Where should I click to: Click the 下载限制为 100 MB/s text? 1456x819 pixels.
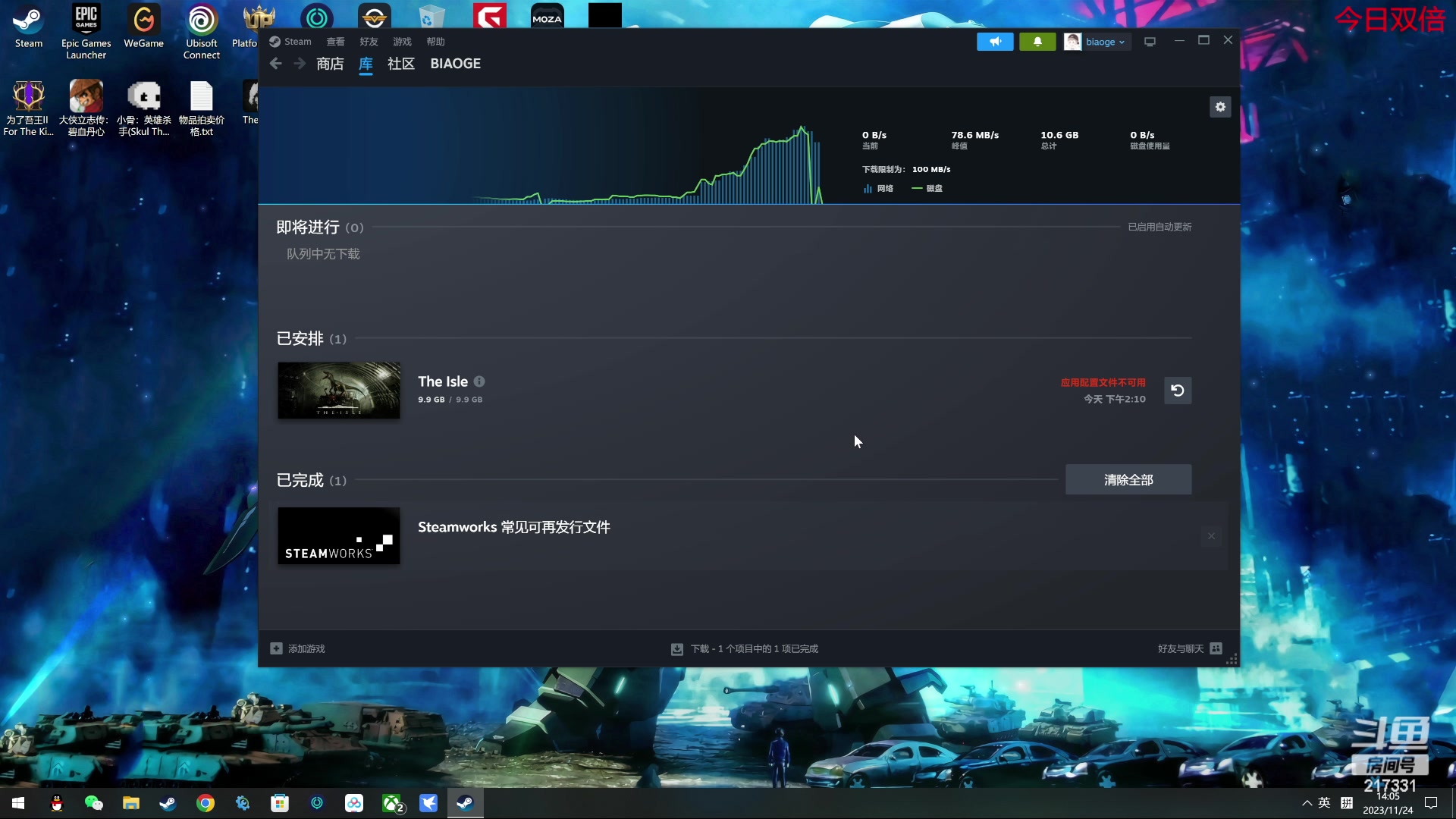coord(906,169)
